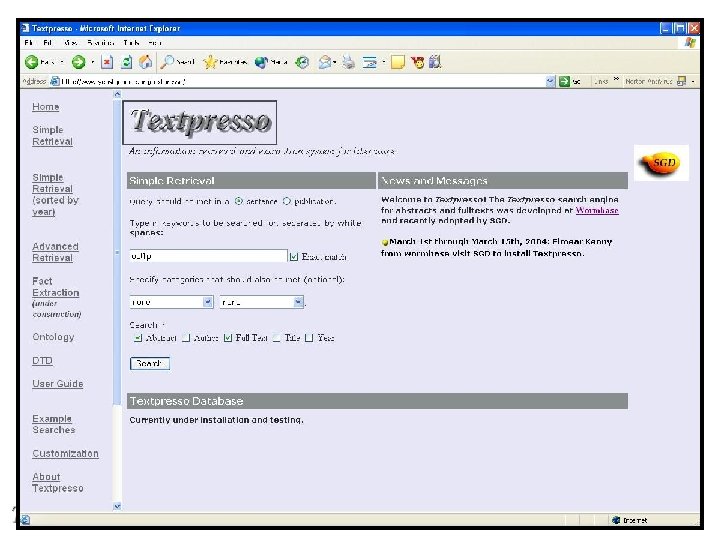The width and height of the screenshot is (720, 540).
Task: Open the Back button history dropdown arrow
Action: click(62, 62)
